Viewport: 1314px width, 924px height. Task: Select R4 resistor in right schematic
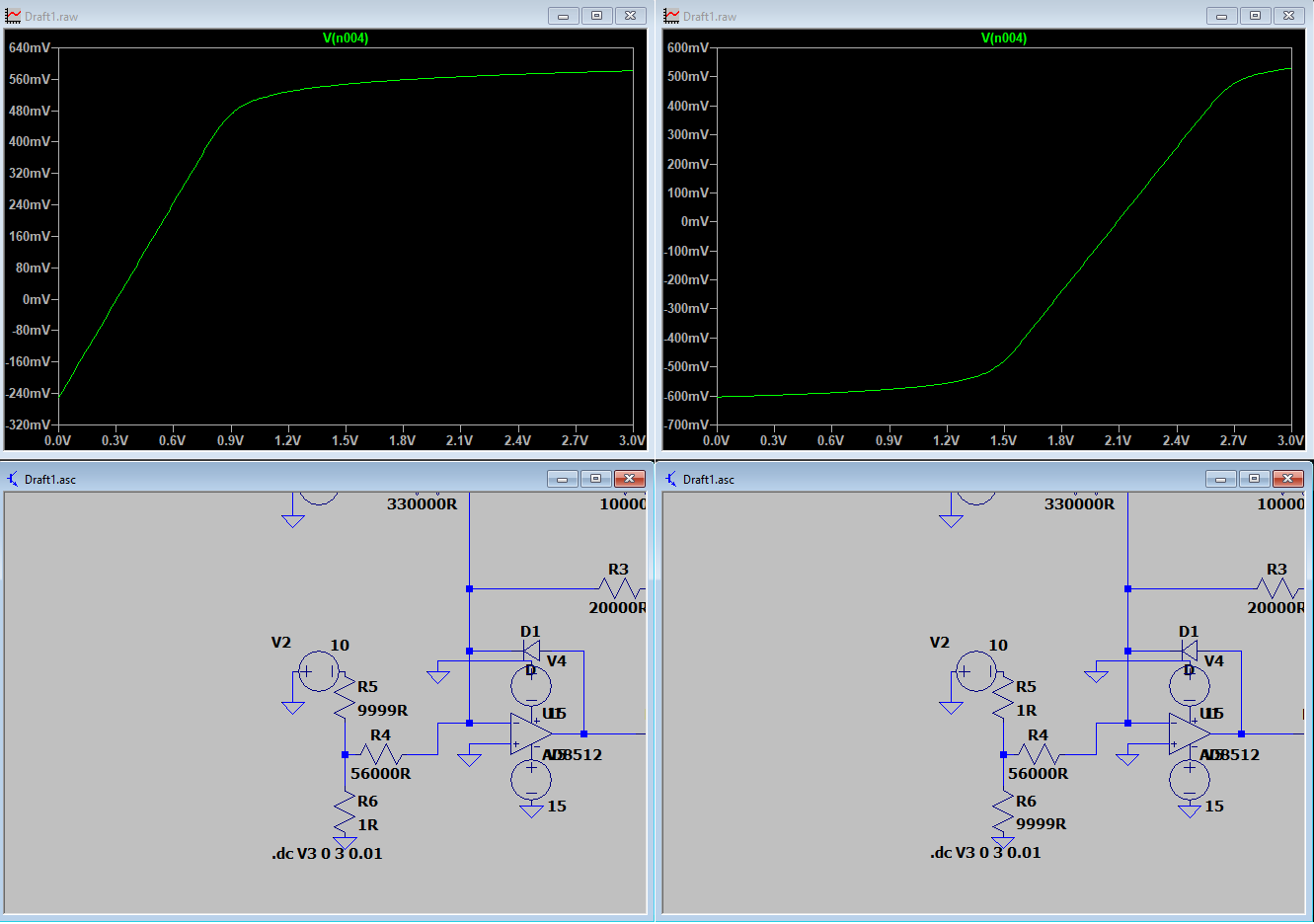click(x=1038, y=754)
